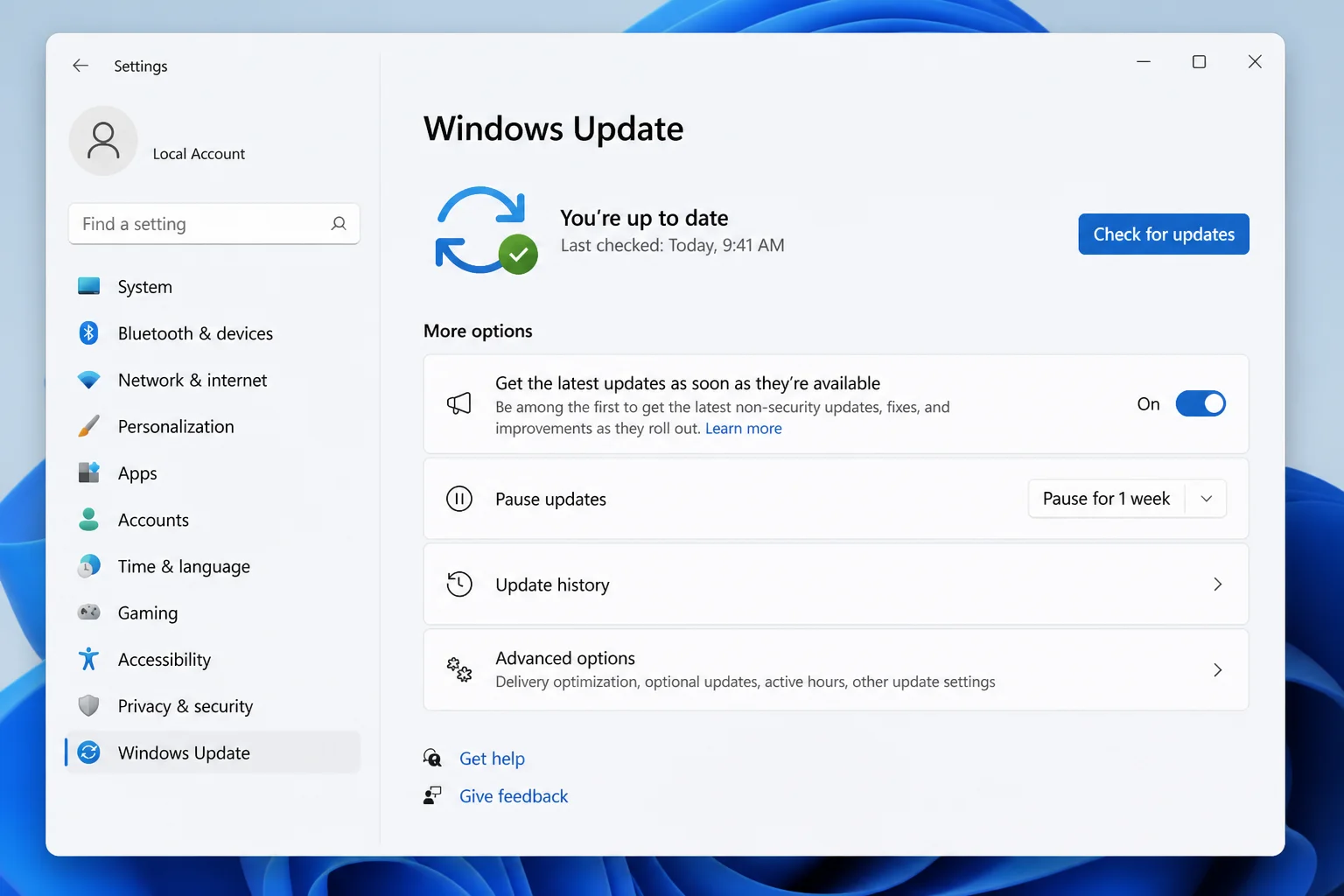Click the Time & language clock icon

pyautogui.click(x=88, y=566)
